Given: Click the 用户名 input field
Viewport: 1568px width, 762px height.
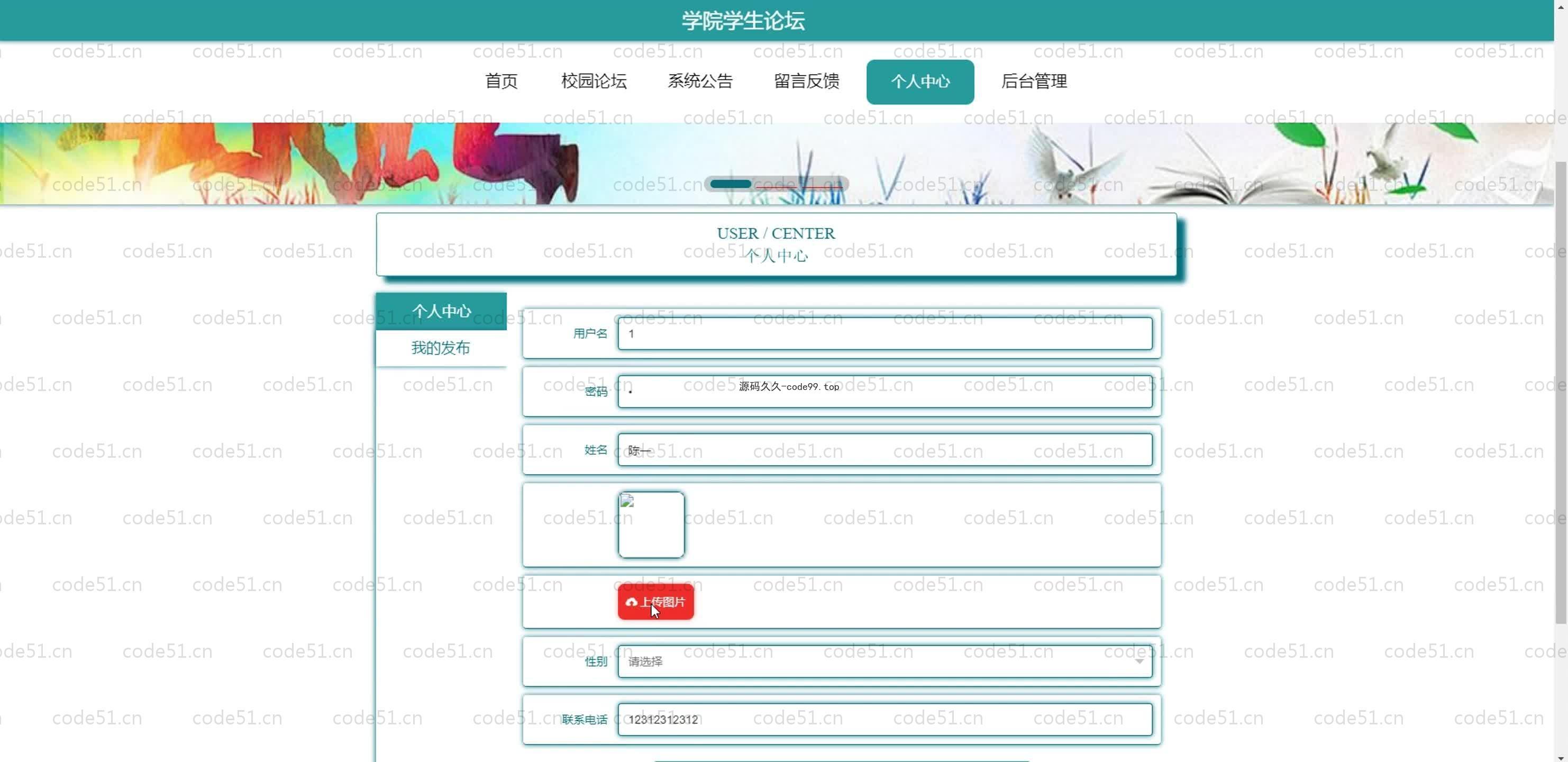Looking at the screenshot, I should pyautogui.click(x=885, y=334).
